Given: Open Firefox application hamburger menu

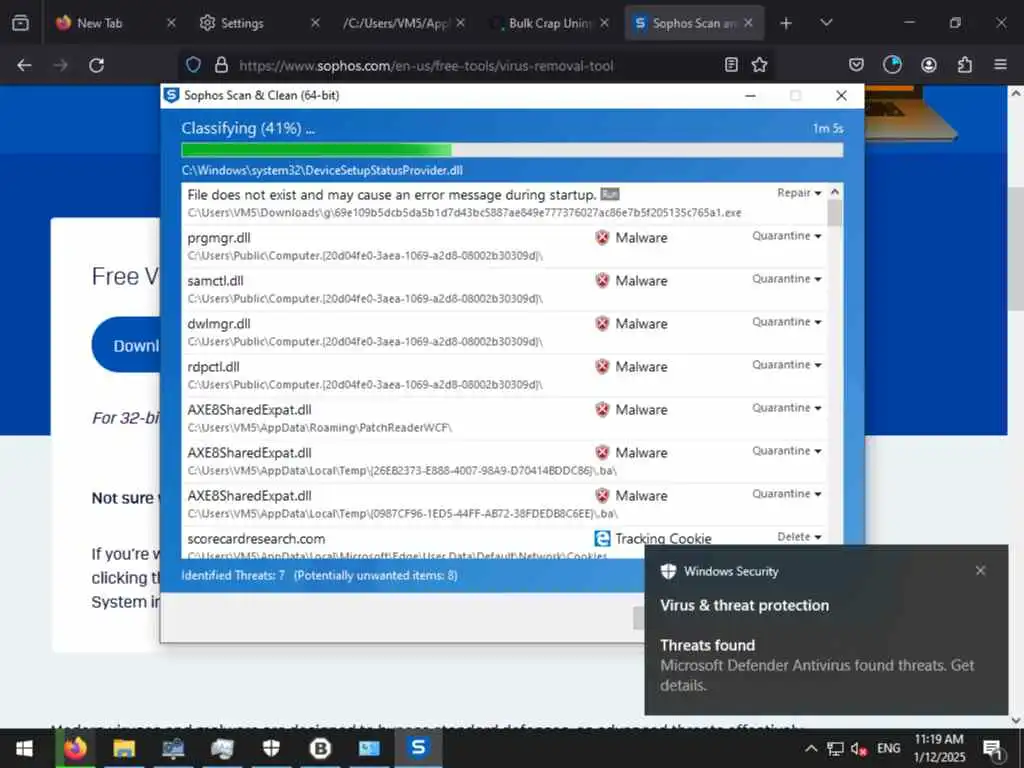Looking at the screenshot, I should point(1000,65).
